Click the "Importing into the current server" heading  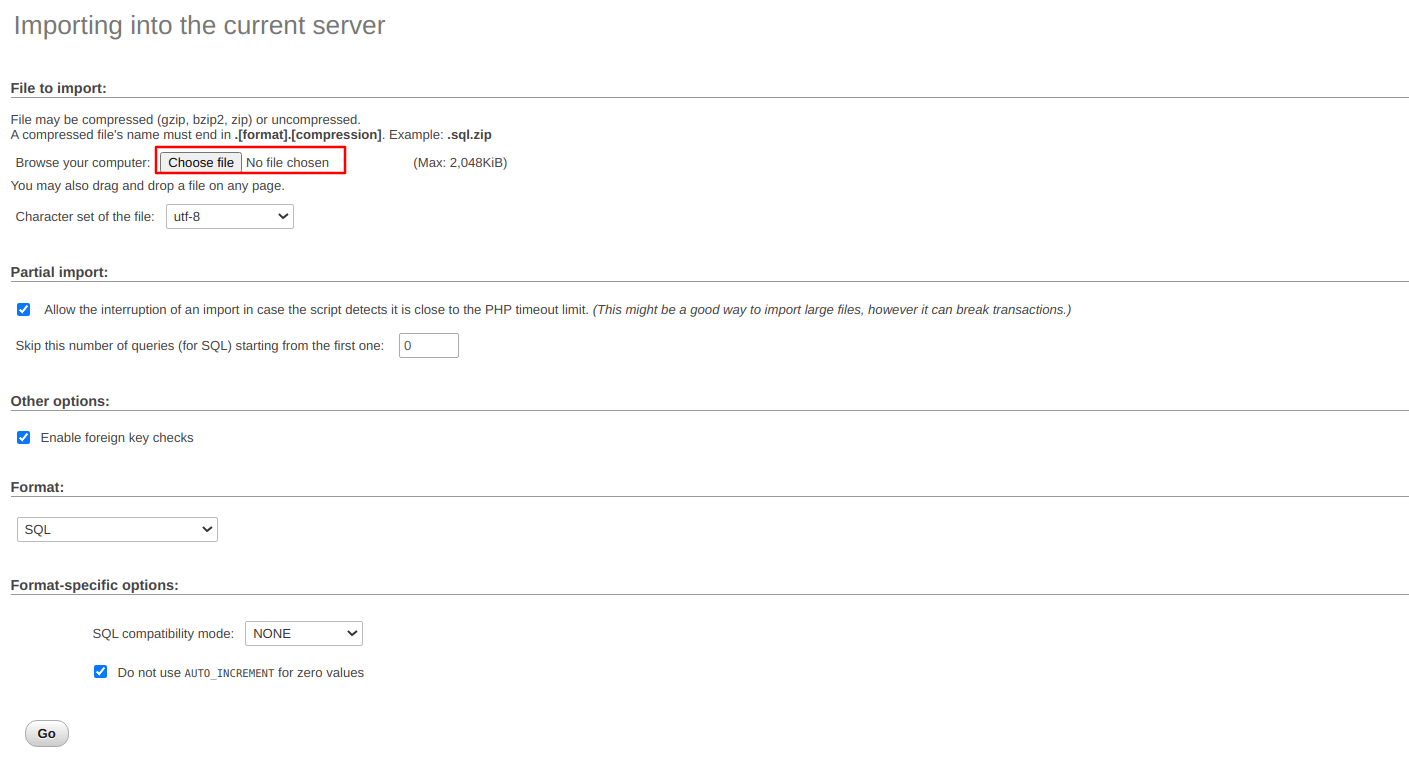pyautogui.click(x=199, y=26)
